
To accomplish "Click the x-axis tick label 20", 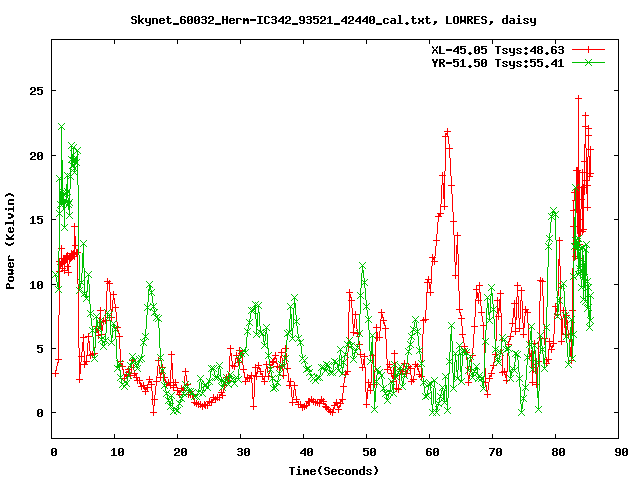I will pos(180,452).
